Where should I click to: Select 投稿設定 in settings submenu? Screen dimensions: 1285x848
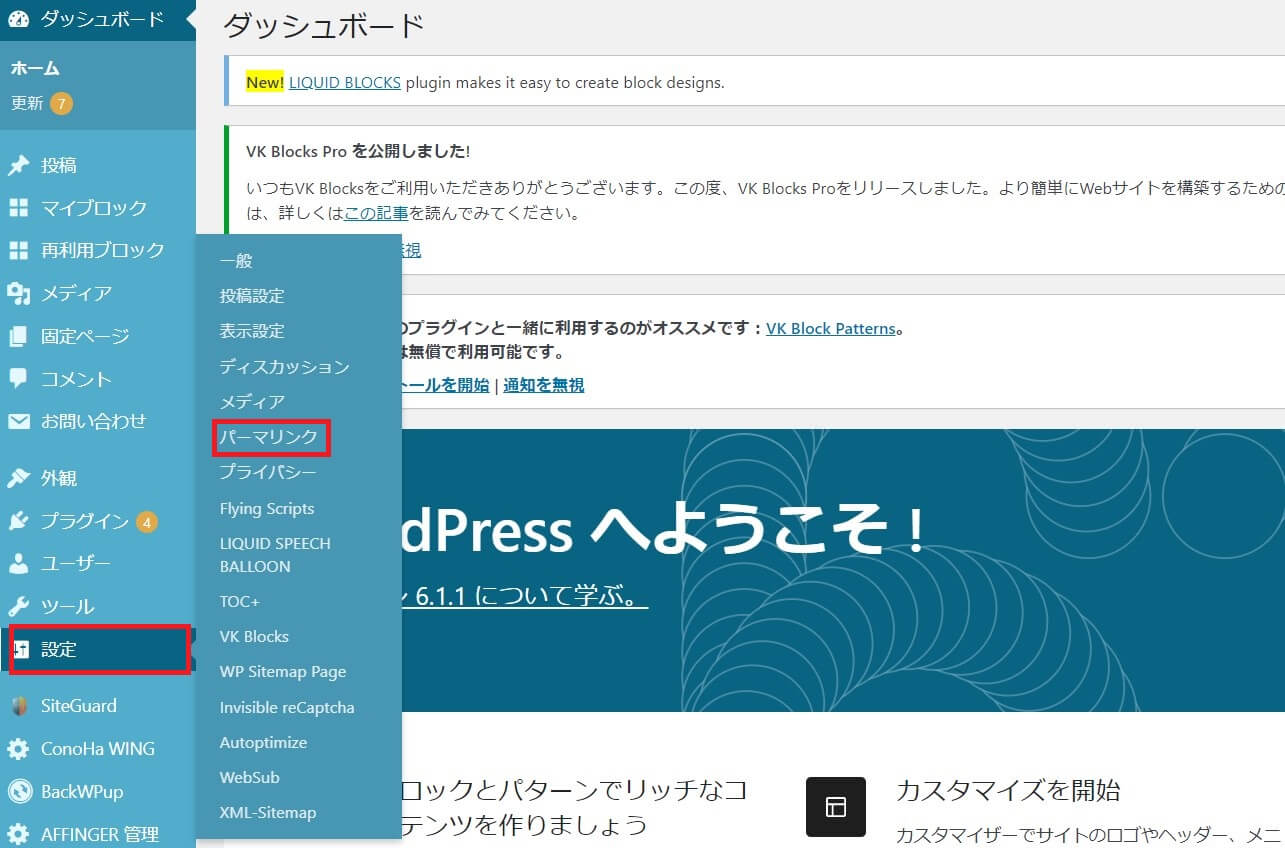point(252,296)
